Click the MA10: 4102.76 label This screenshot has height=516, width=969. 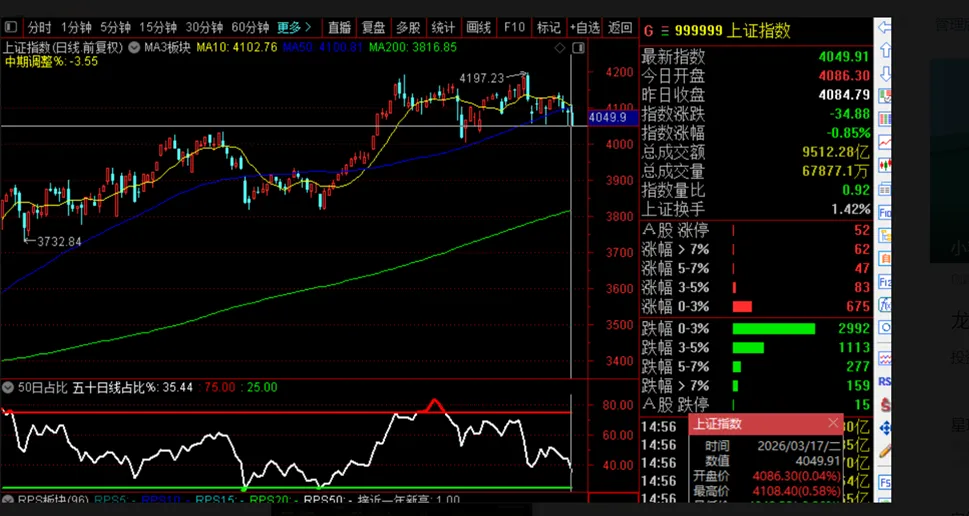[237, 47]
